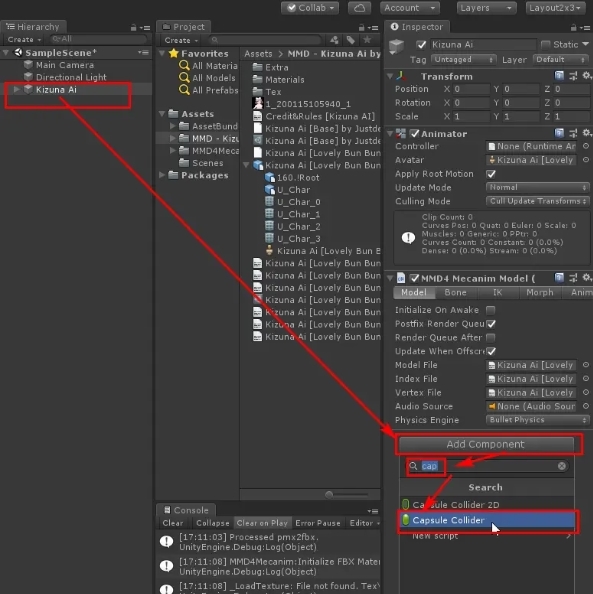Click the search by label tag icon
Screen dimensions: 593x594
350,40
